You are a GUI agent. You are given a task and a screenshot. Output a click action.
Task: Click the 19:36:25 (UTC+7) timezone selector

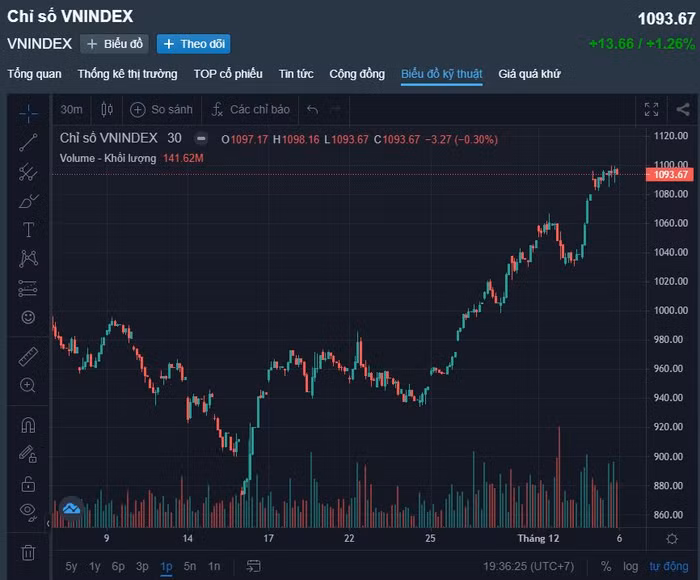[x=529, y=566]
